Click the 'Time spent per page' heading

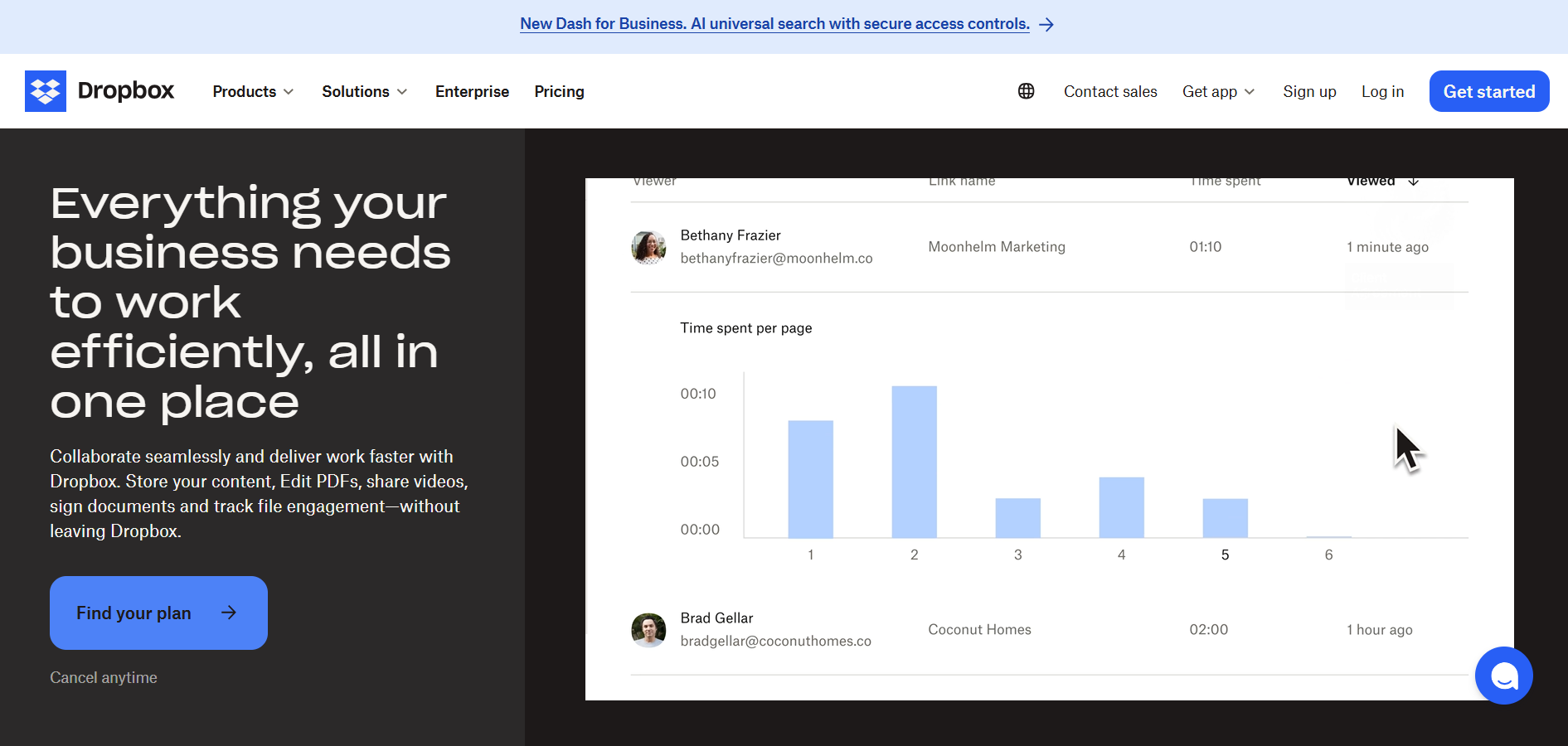(x=745, y=328)
